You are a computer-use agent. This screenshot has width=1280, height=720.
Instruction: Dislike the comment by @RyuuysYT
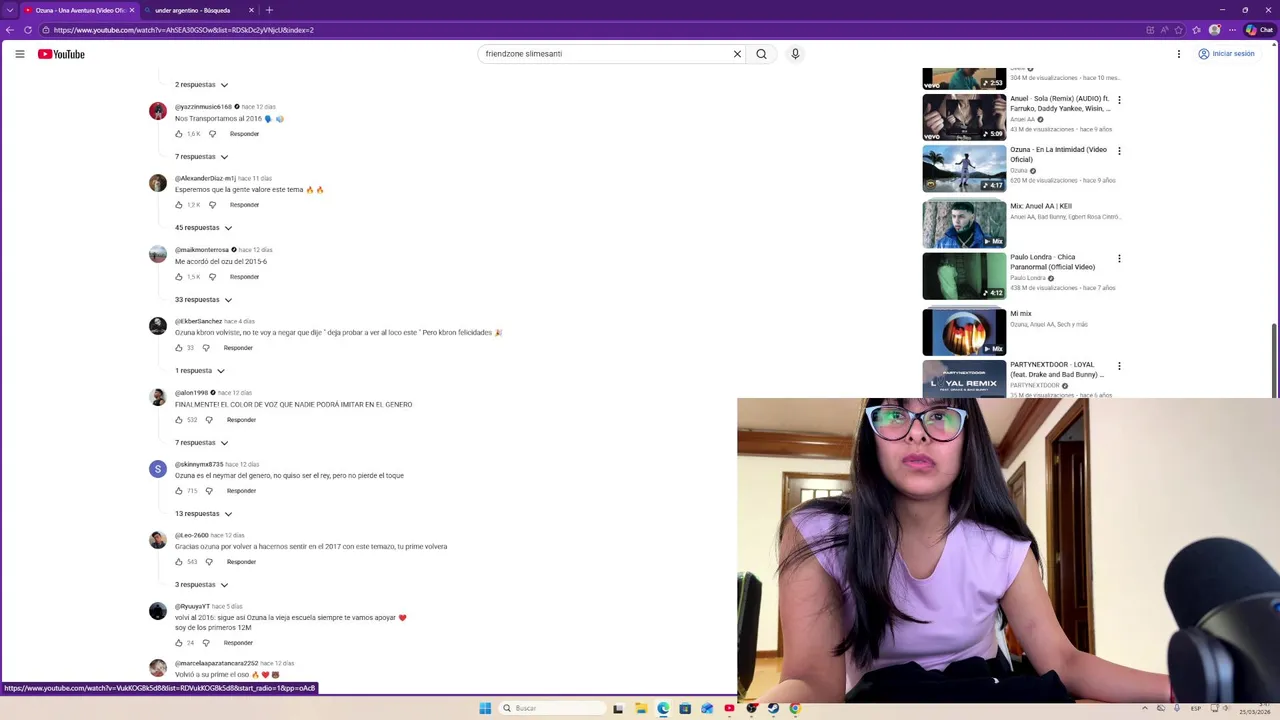click(x=206, y=643)
